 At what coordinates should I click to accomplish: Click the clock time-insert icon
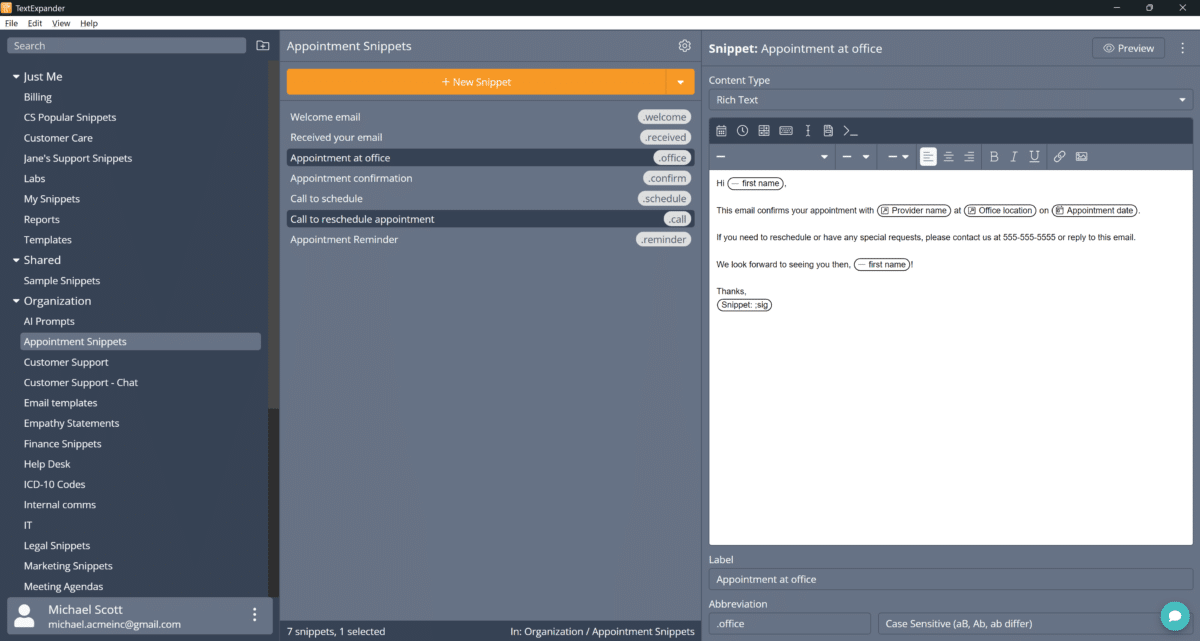(742, 131)
